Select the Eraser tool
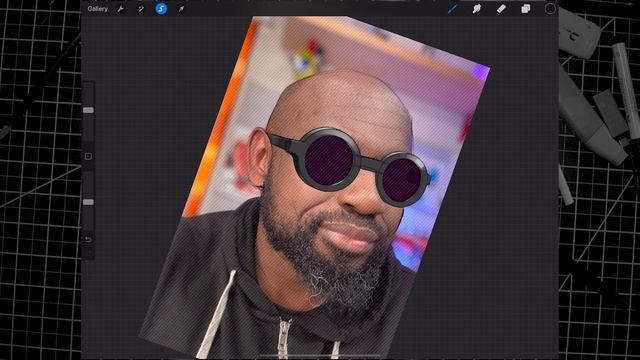Image resolution: width=640 pixels, height=360 pixels. (x=501, y=9)
